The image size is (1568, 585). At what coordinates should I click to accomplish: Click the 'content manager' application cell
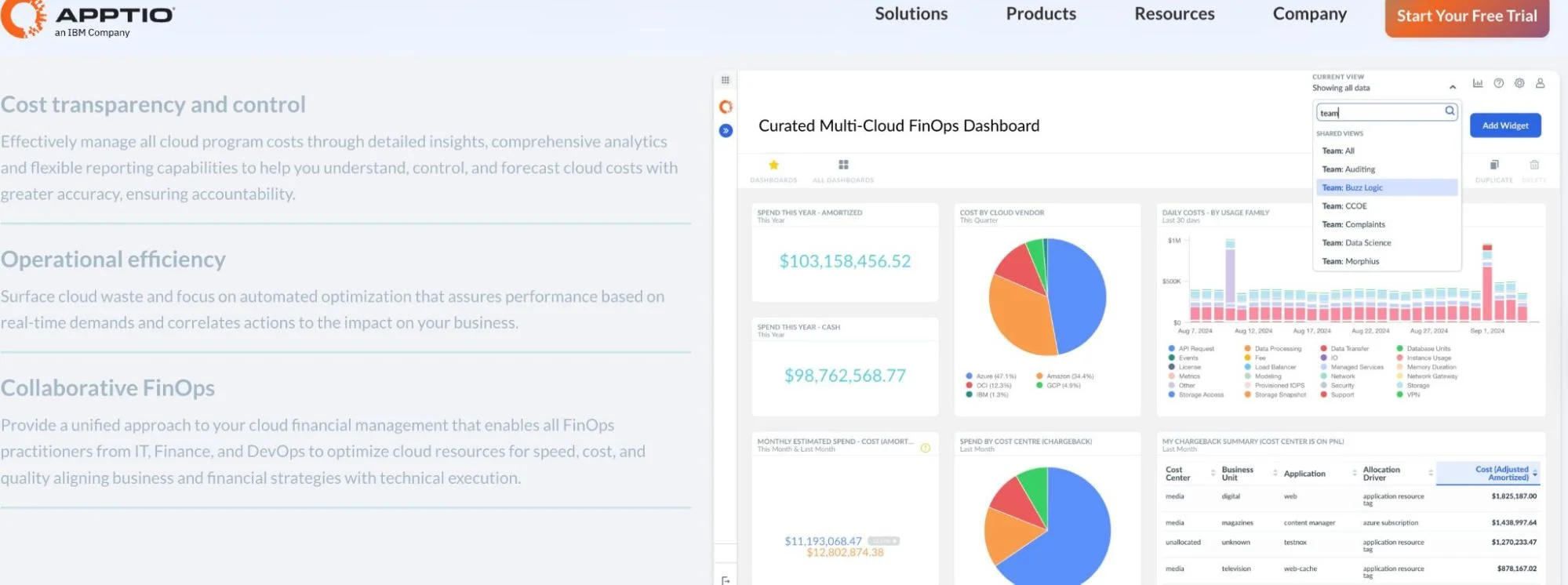point(1309,523)
